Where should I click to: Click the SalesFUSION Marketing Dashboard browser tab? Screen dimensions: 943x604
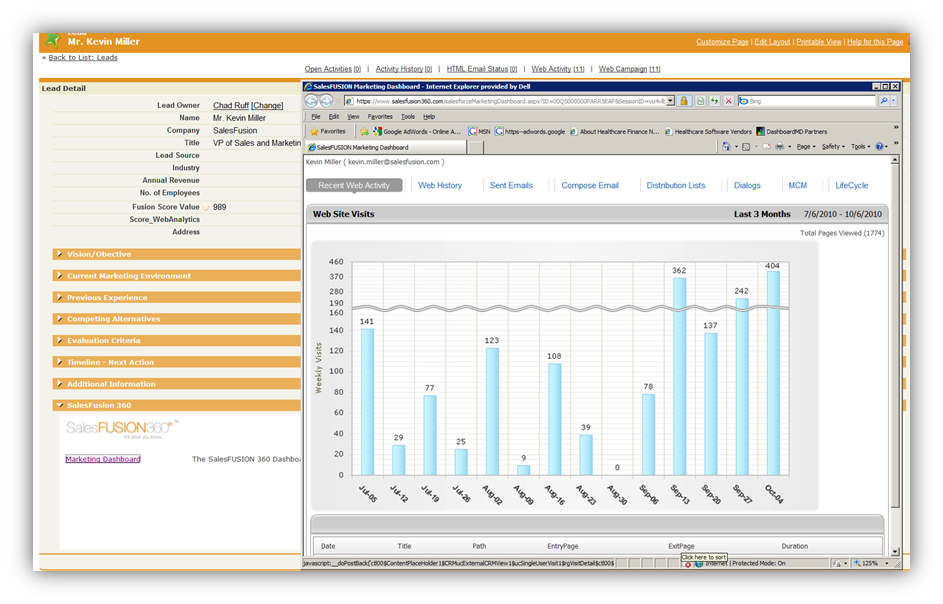pyautogui.click(x=385, y=147)
